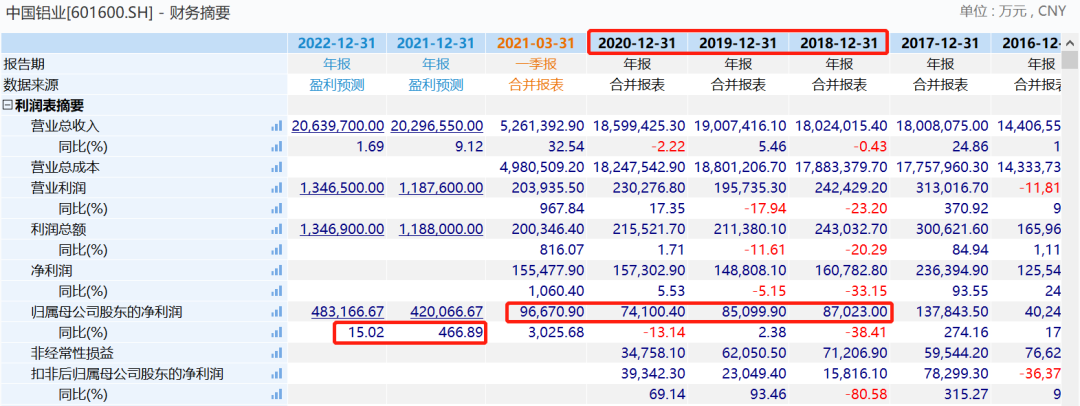The image size is (1080, 406).
Task: Click the 营业总收入 row label
Action: point(65,126)
